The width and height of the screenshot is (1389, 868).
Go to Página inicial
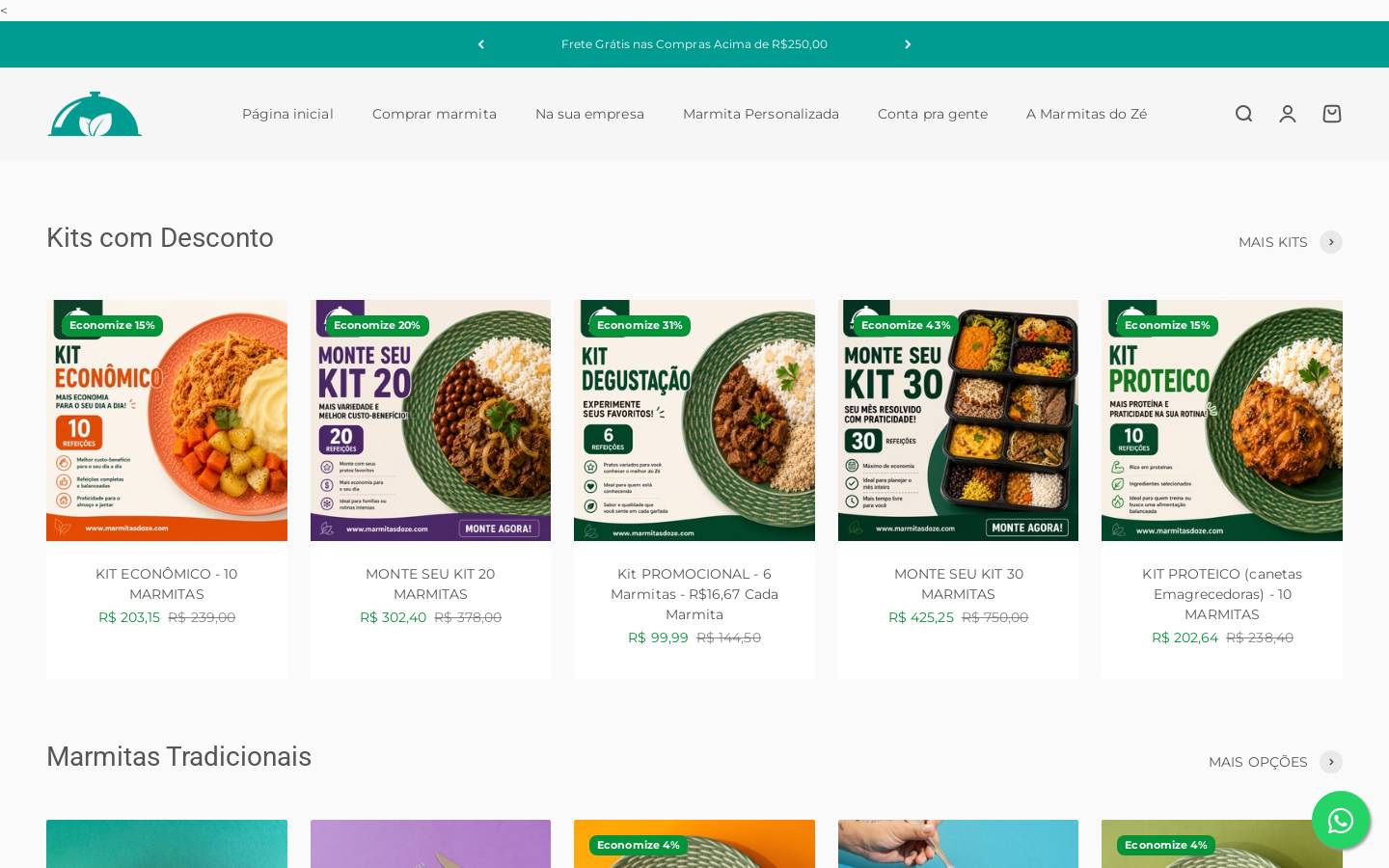click(287, 114)
